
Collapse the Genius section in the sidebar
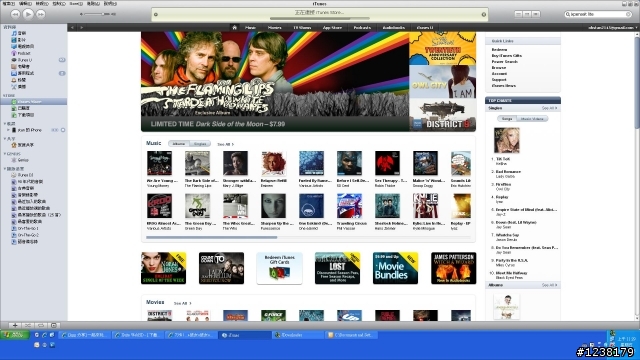4,154
